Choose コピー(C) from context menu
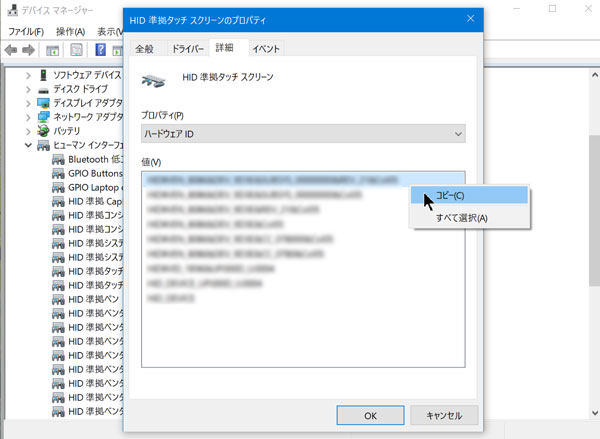The image size is (600, 439). click(x=450, y=195)
